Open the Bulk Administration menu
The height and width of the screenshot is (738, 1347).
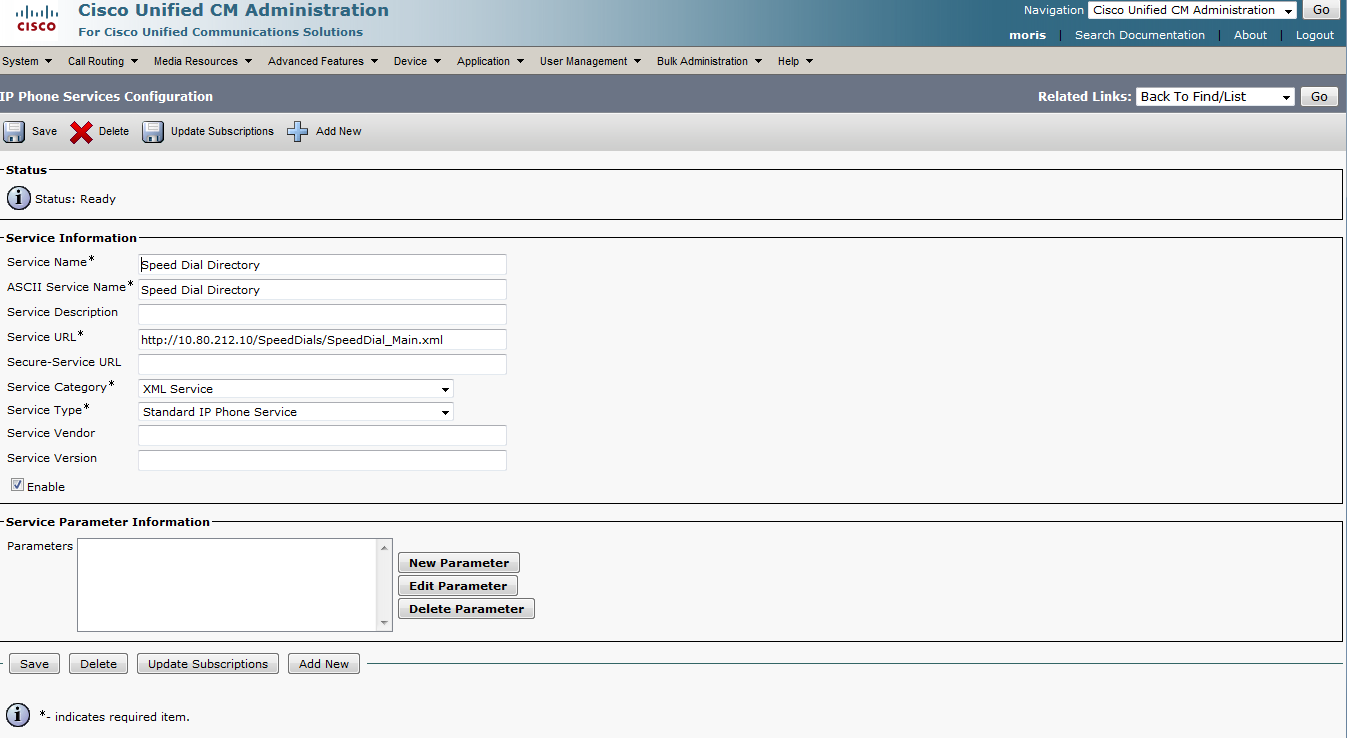pos(709,61)
